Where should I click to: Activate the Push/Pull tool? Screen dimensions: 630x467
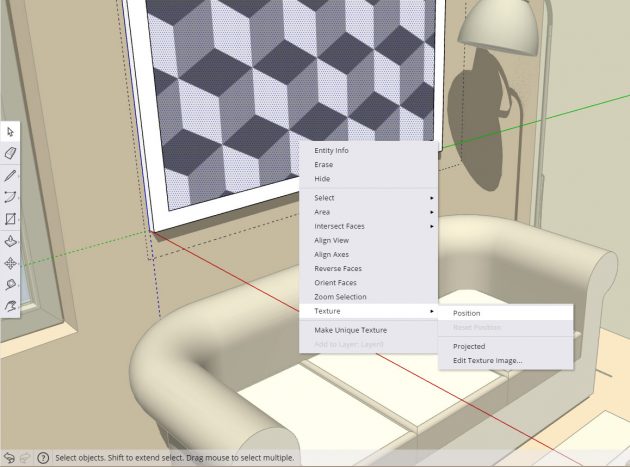pyautogui.click(x=11, y=241)
